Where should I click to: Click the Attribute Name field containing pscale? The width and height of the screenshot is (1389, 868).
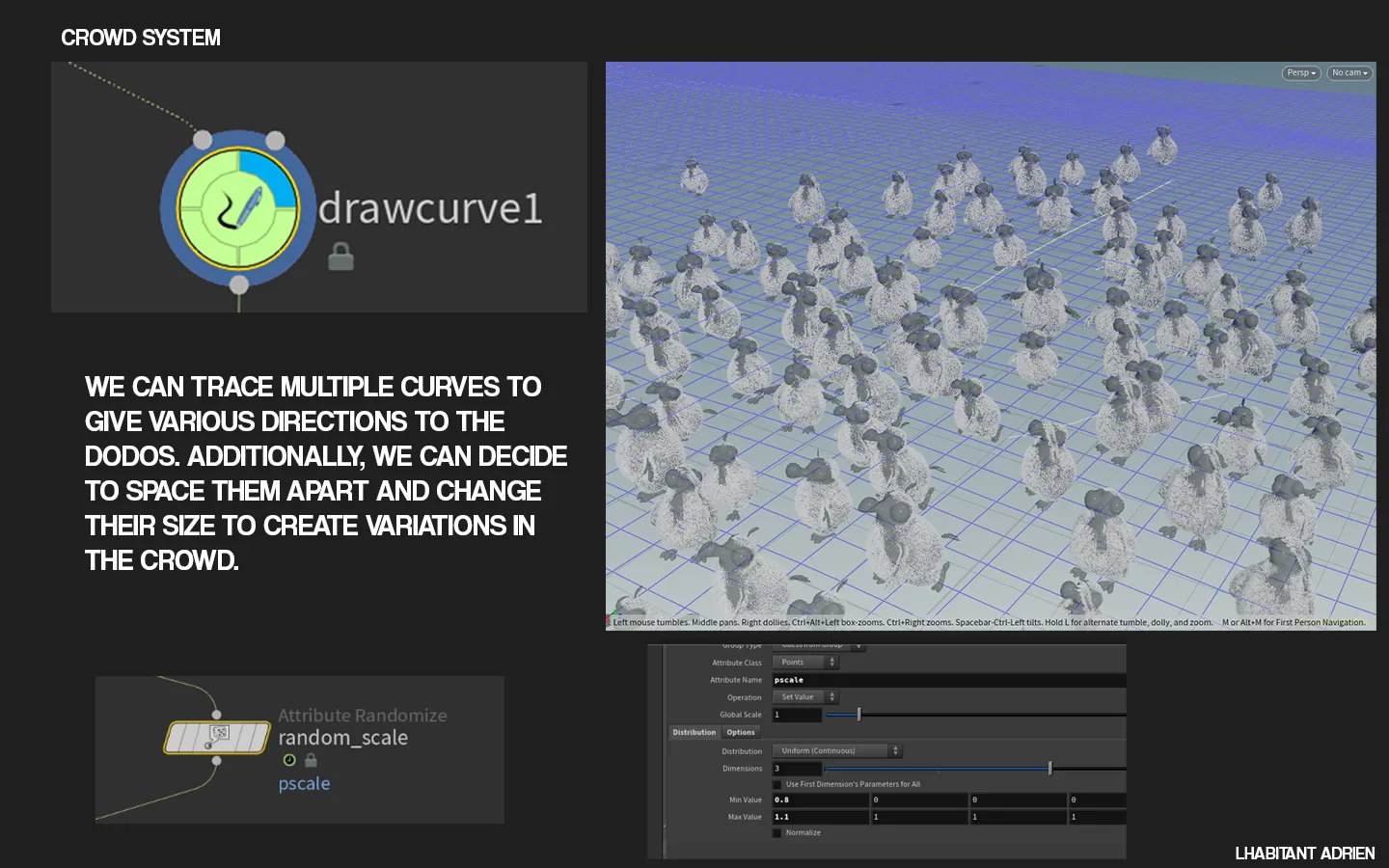pyautogui.click(x=949, y=680)
